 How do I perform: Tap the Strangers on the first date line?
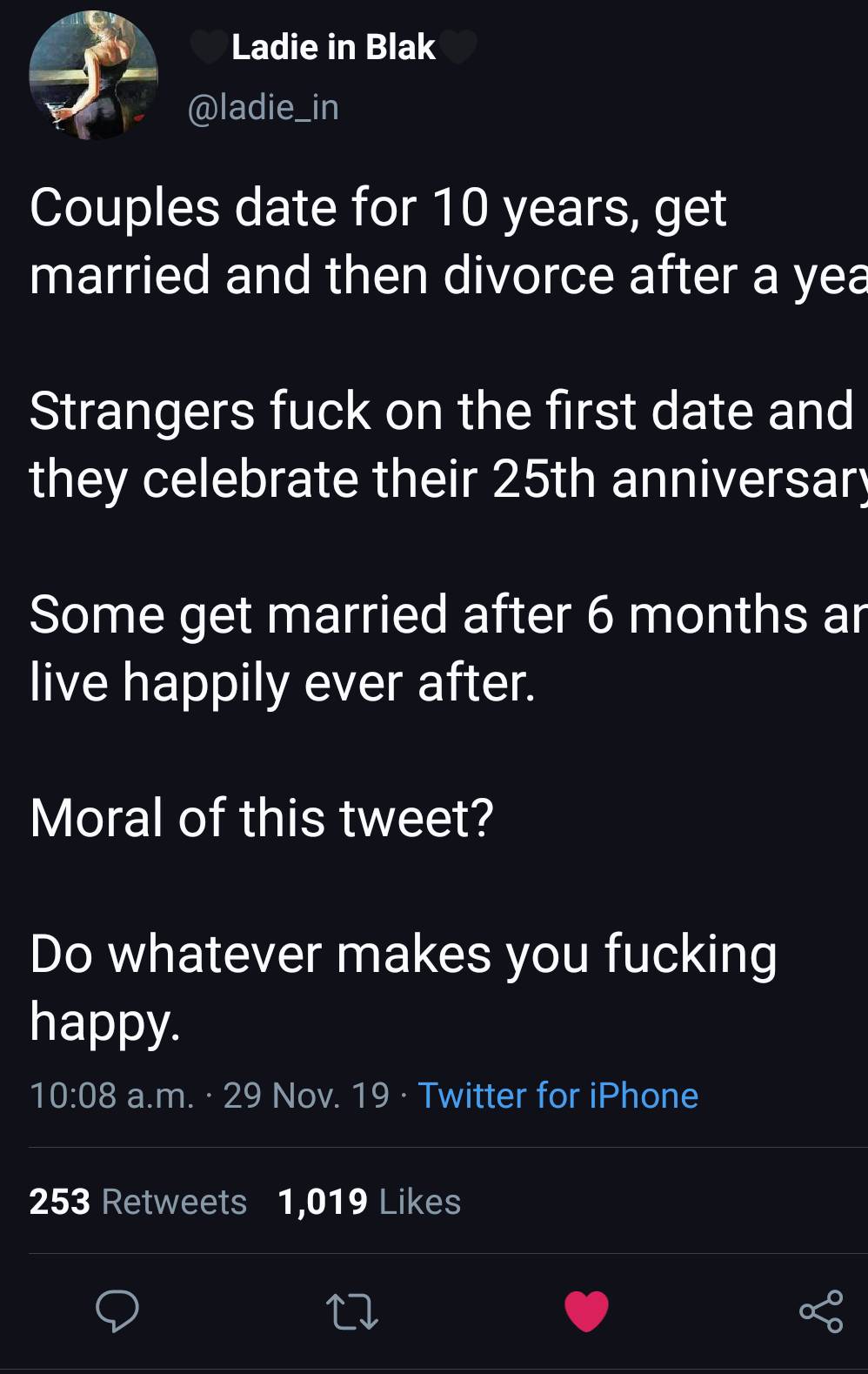(x=441, y=411)
